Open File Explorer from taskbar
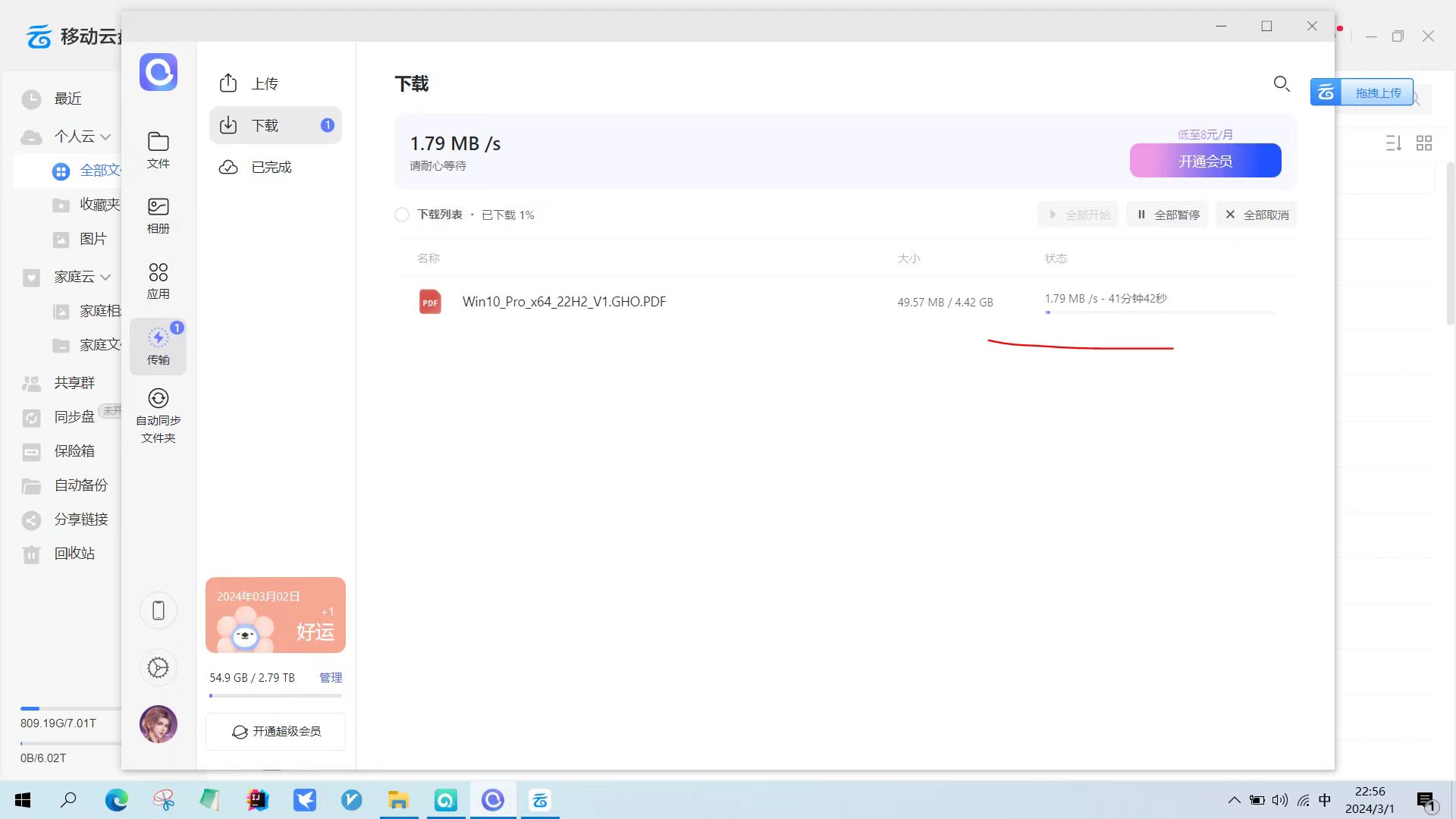Viewport: 1456px width, 819px height. click(398, 800)
